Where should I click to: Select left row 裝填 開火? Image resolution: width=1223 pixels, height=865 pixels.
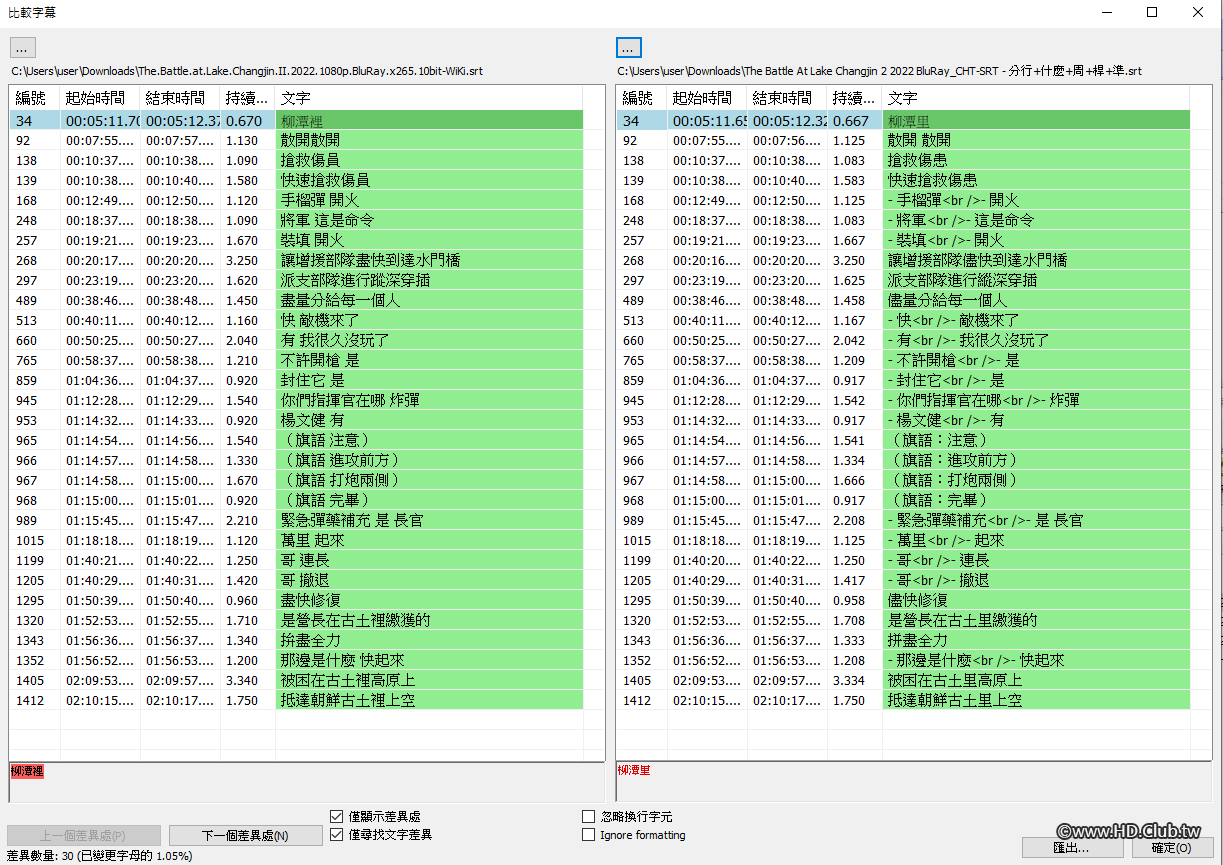(x=296, y=240)
